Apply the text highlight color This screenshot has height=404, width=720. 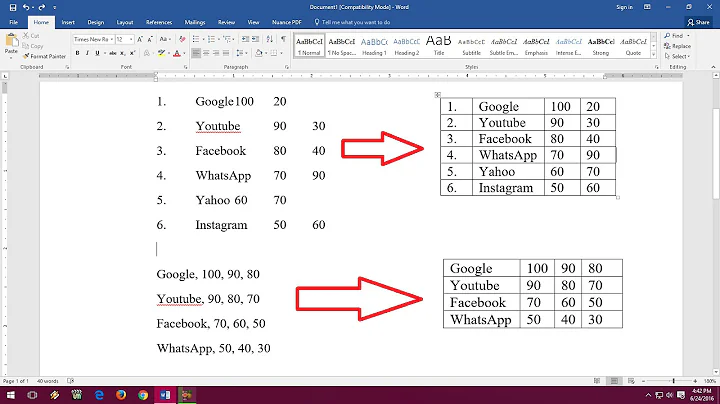(x=161, y=53)
